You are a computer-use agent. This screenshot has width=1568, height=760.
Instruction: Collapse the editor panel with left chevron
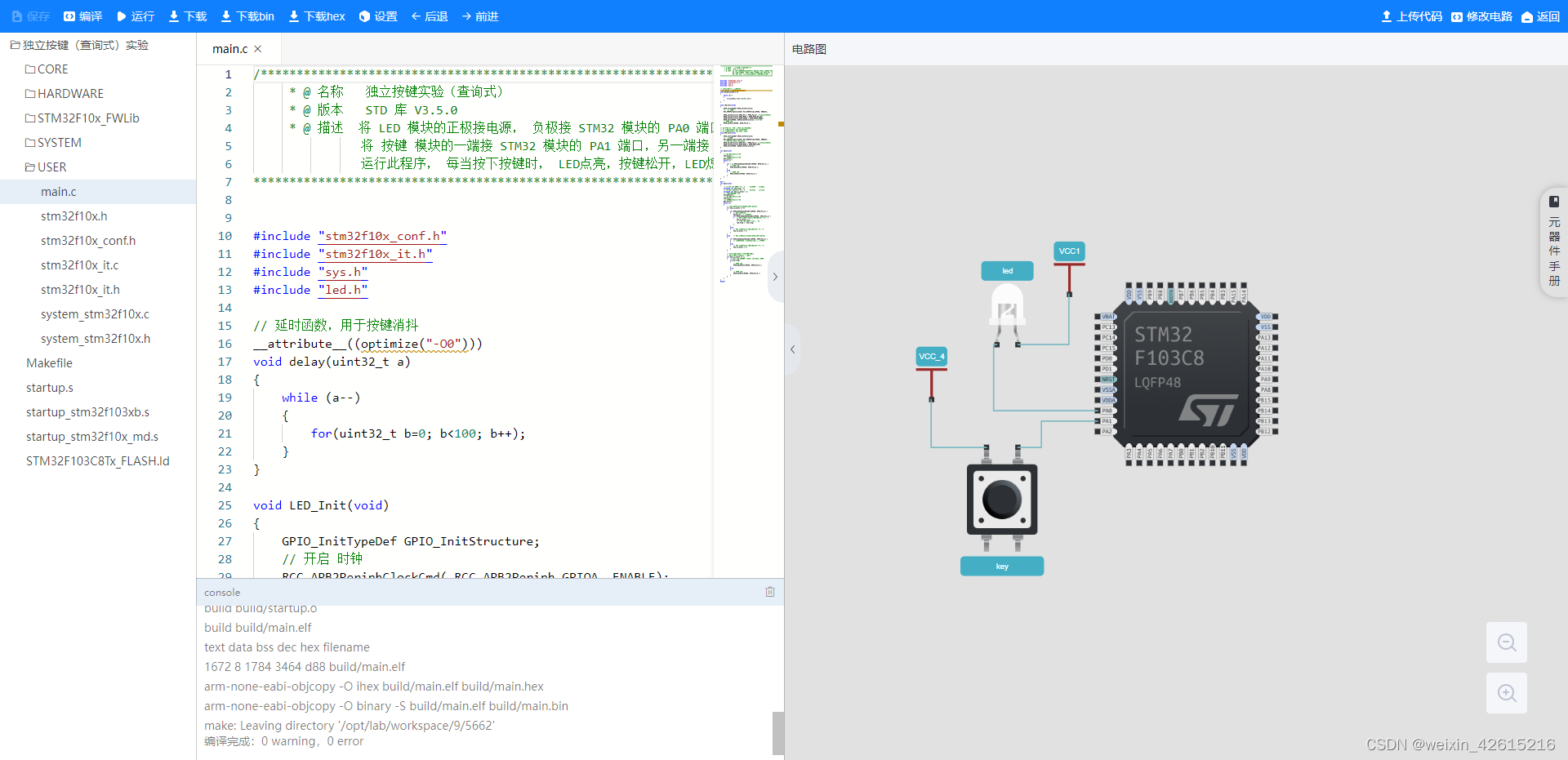792,349
